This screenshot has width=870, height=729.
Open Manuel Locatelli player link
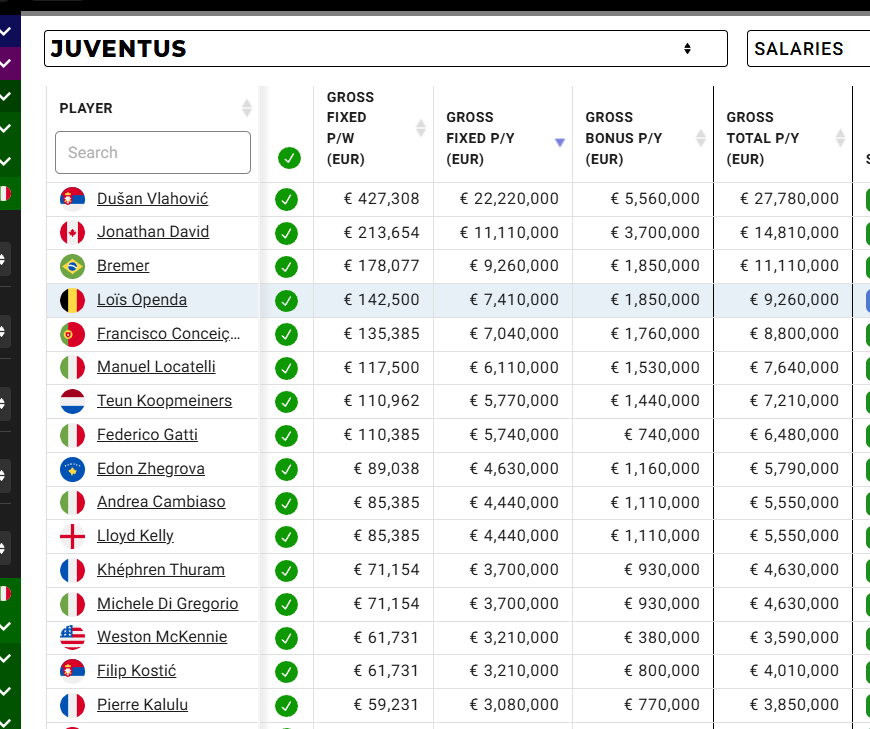click(156, 367)
